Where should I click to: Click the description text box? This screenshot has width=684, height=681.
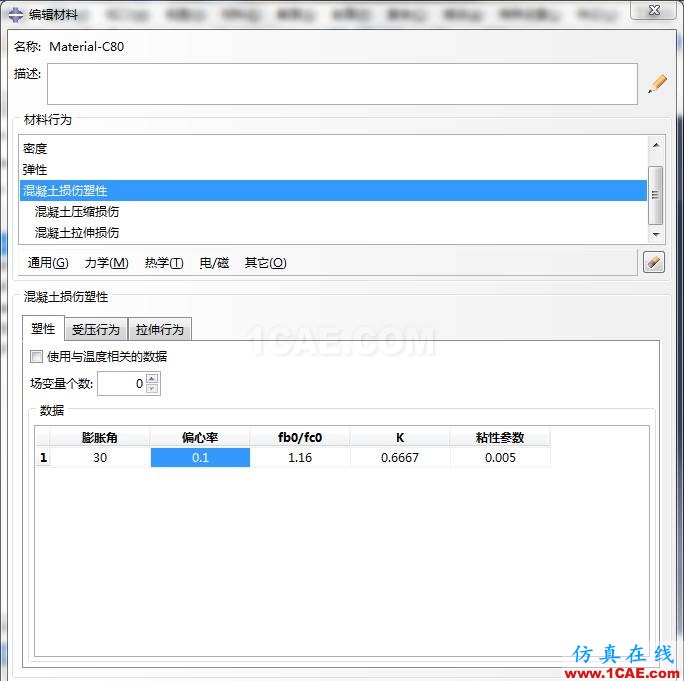point(342,84)
